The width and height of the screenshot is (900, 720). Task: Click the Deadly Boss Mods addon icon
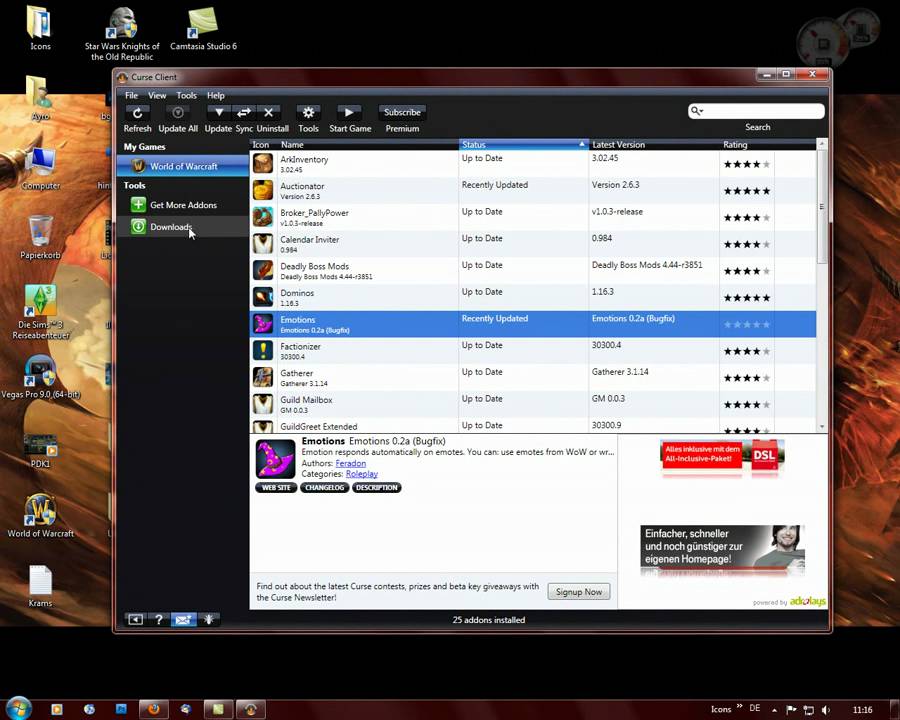coord(263,270)
